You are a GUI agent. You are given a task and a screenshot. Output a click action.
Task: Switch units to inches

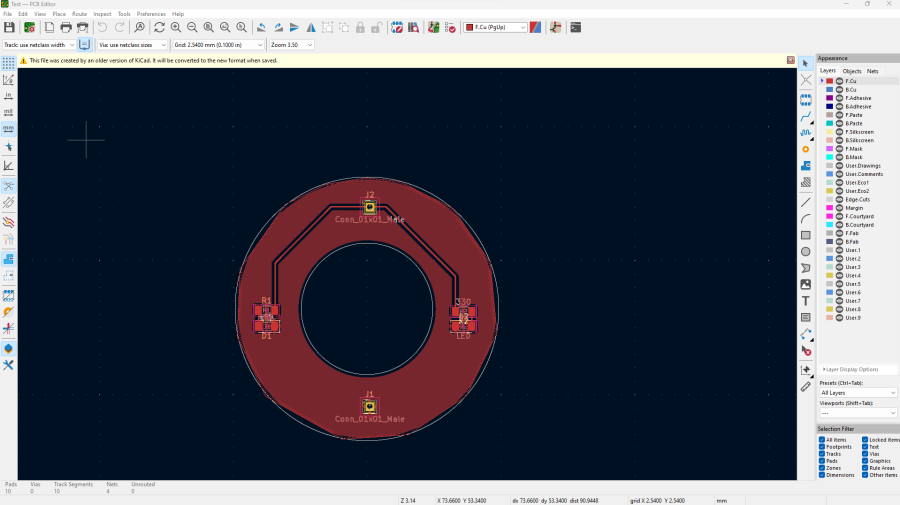pyautogui.click(x=8, y=96)
